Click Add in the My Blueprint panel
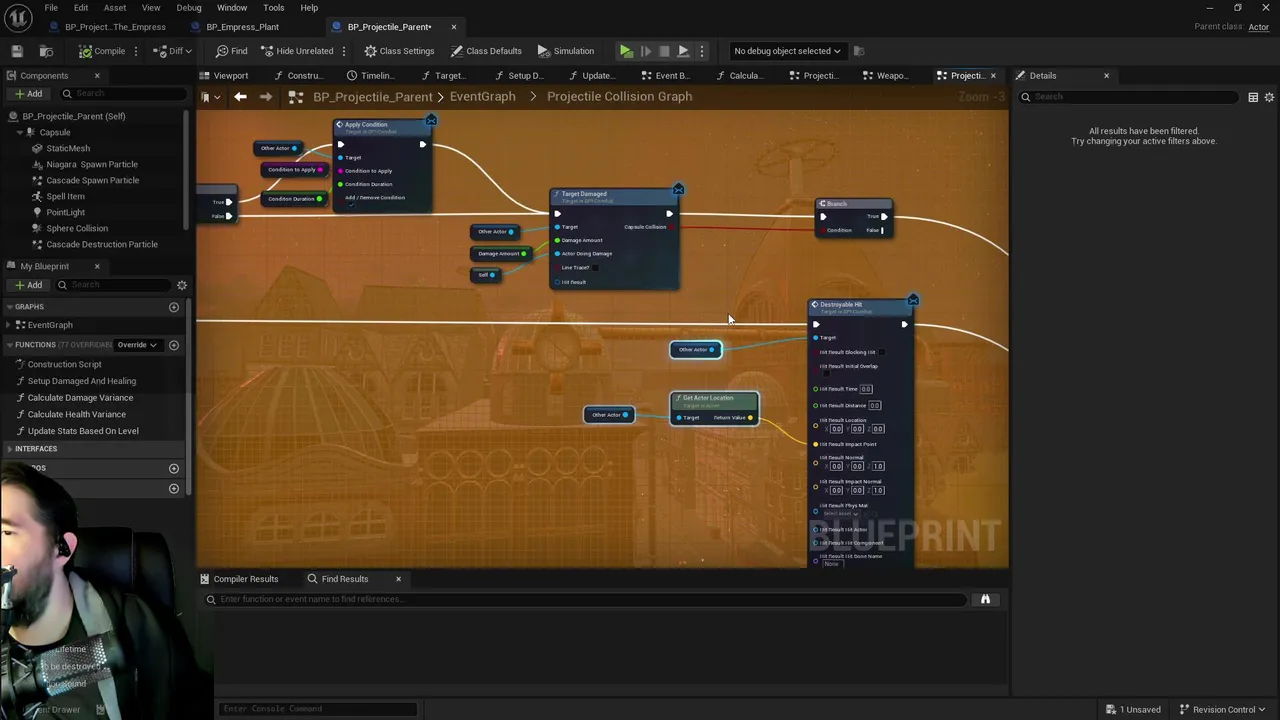 click(28, 285)
